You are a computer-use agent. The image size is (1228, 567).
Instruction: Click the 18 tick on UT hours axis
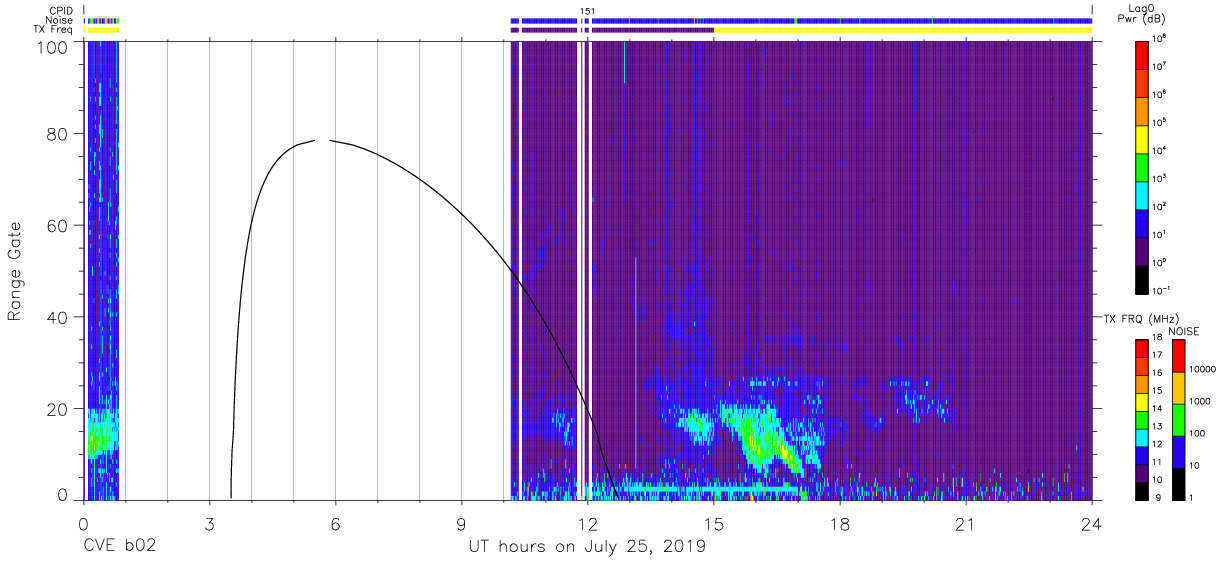pos(840,523)
